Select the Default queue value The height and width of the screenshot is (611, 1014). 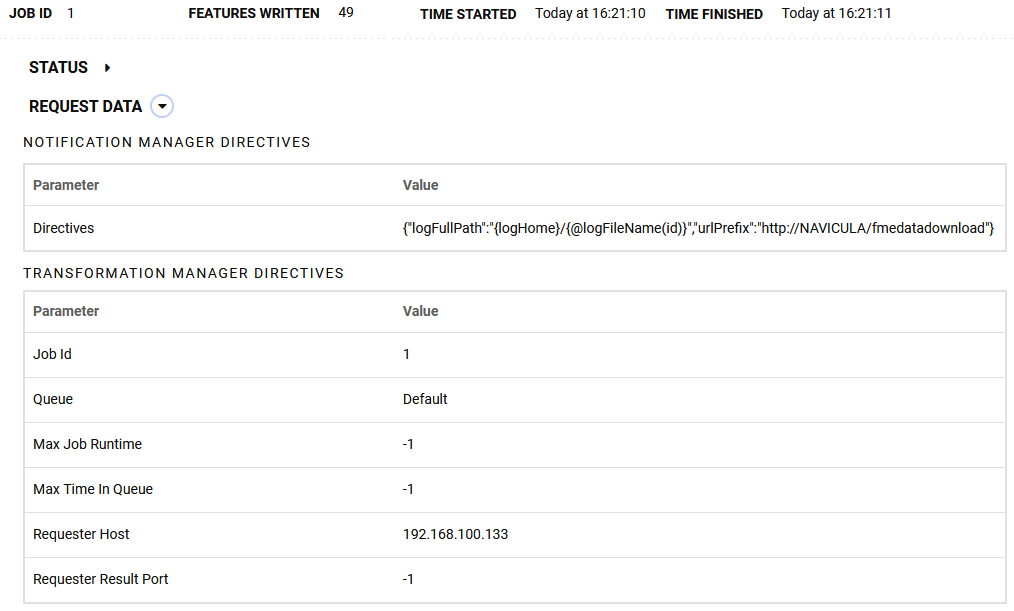coord(425,399)
